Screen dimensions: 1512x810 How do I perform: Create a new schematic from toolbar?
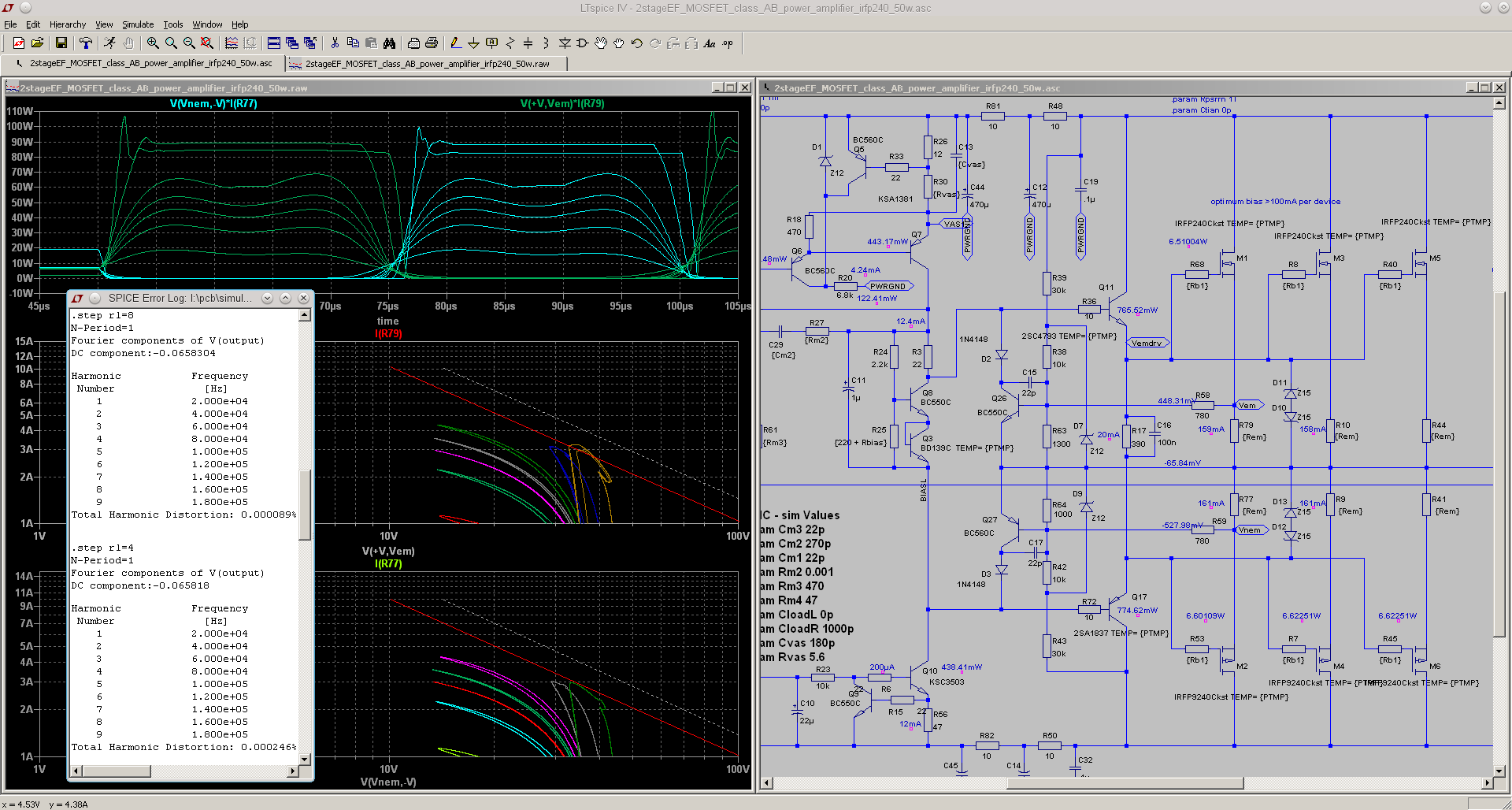[x=19, y=43]
